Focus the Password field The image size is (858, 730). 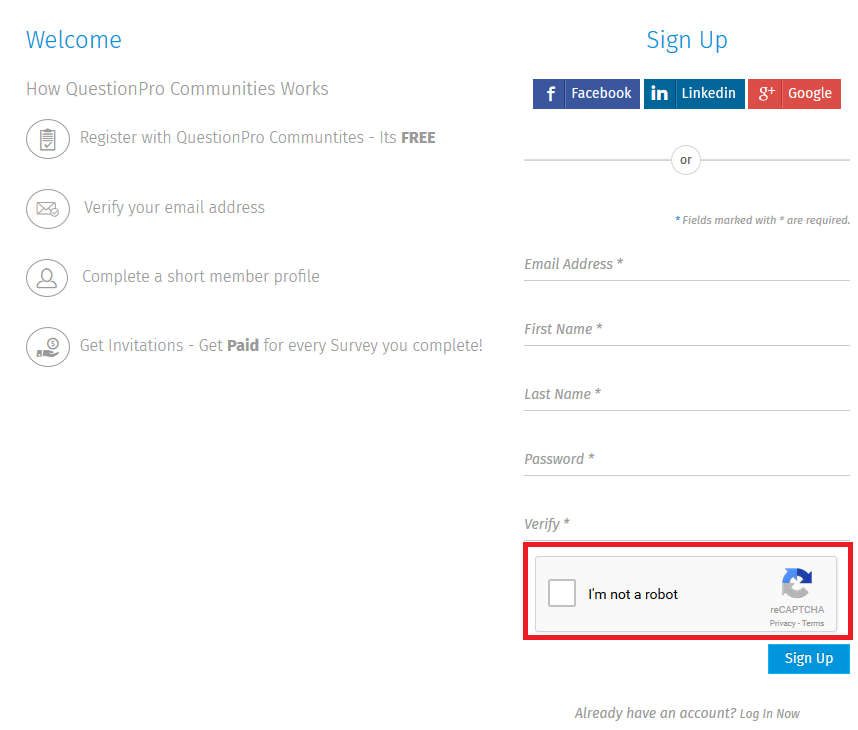point(686,460)
